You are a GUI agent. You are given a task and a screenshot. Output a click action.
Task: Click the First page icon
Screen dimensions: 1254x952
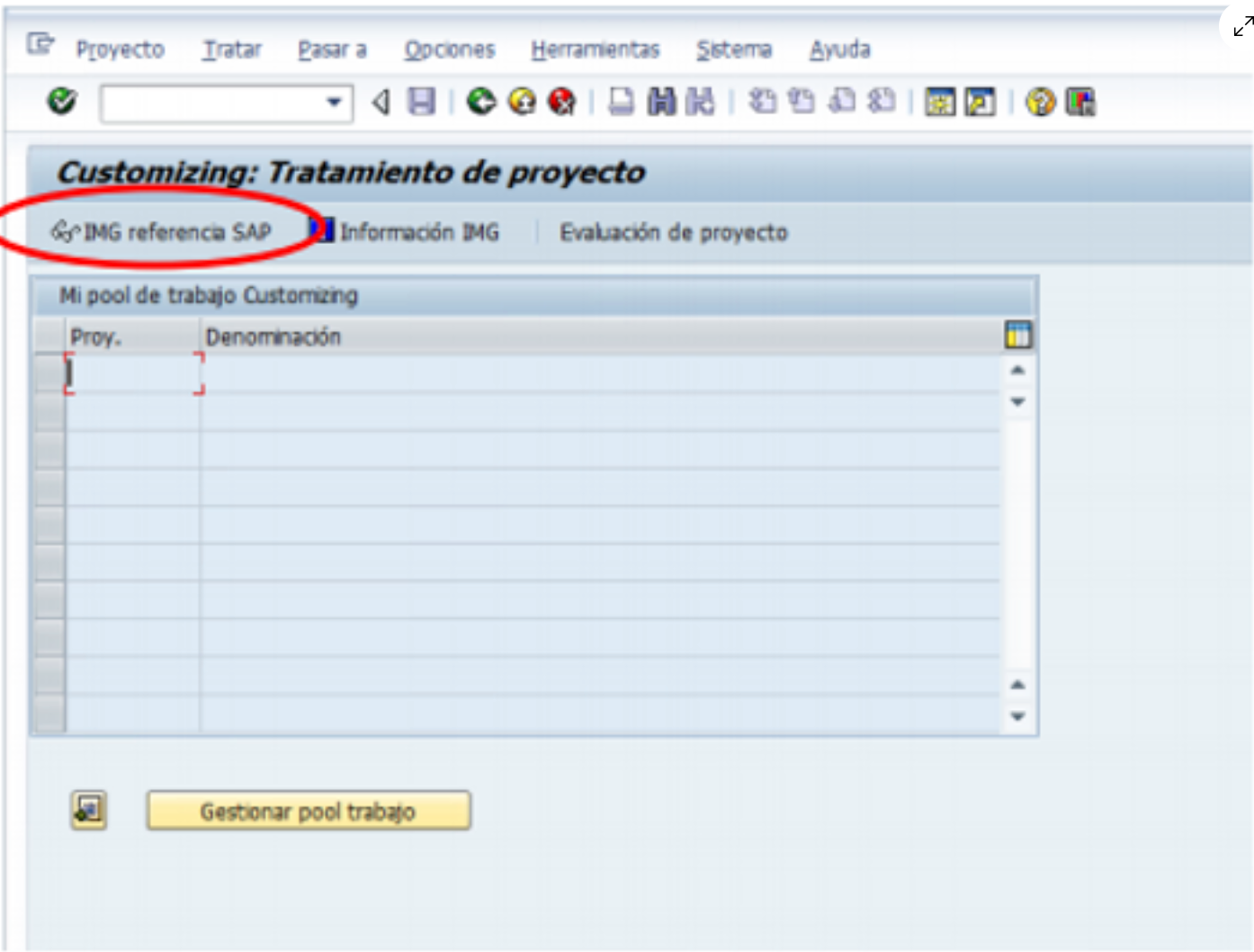763,102
